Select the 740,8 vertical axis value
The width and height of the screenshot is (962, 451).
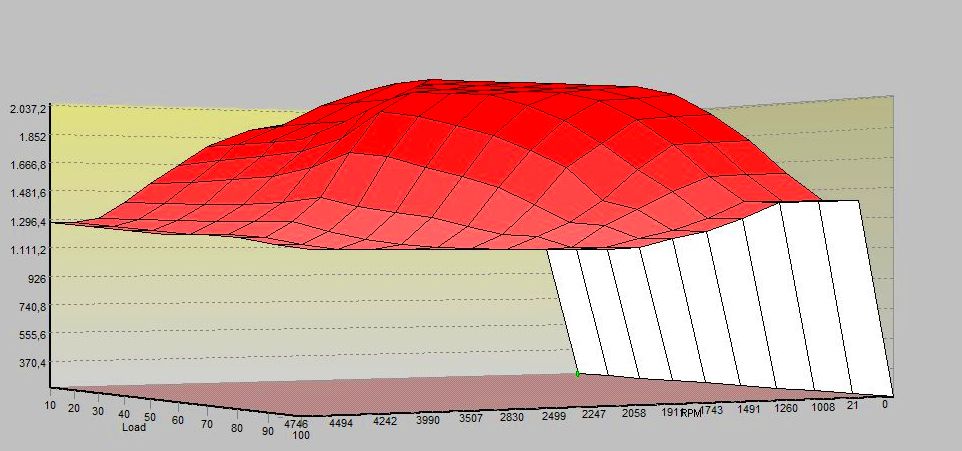(x=31, y=306)
